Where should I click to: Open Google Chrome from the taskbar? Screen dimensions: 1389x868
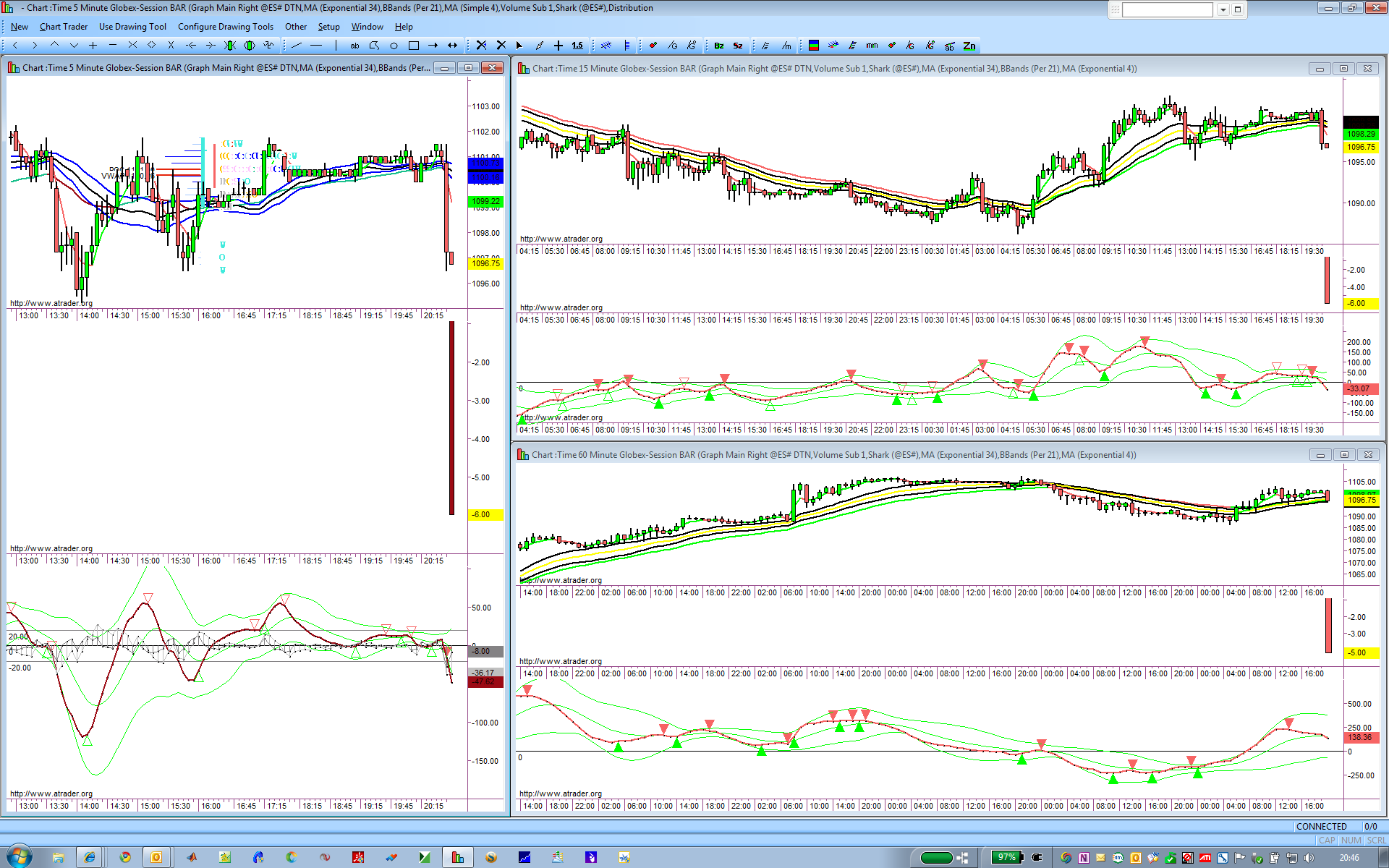125,857
